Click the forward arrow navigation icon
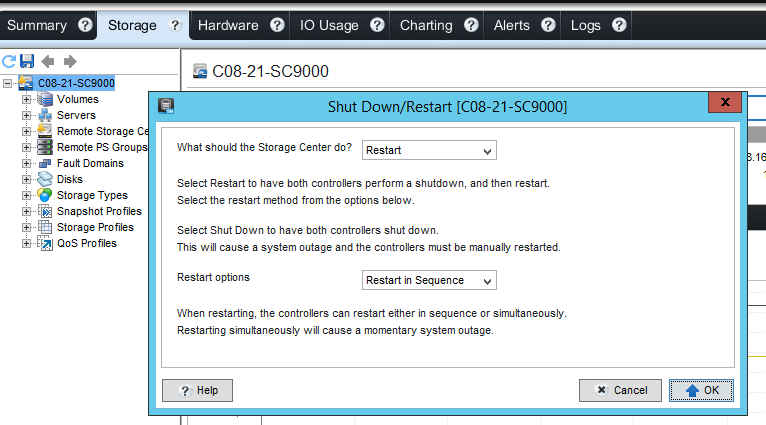The height and width of the screenshot is (425, 766). (x=69, y=62)
